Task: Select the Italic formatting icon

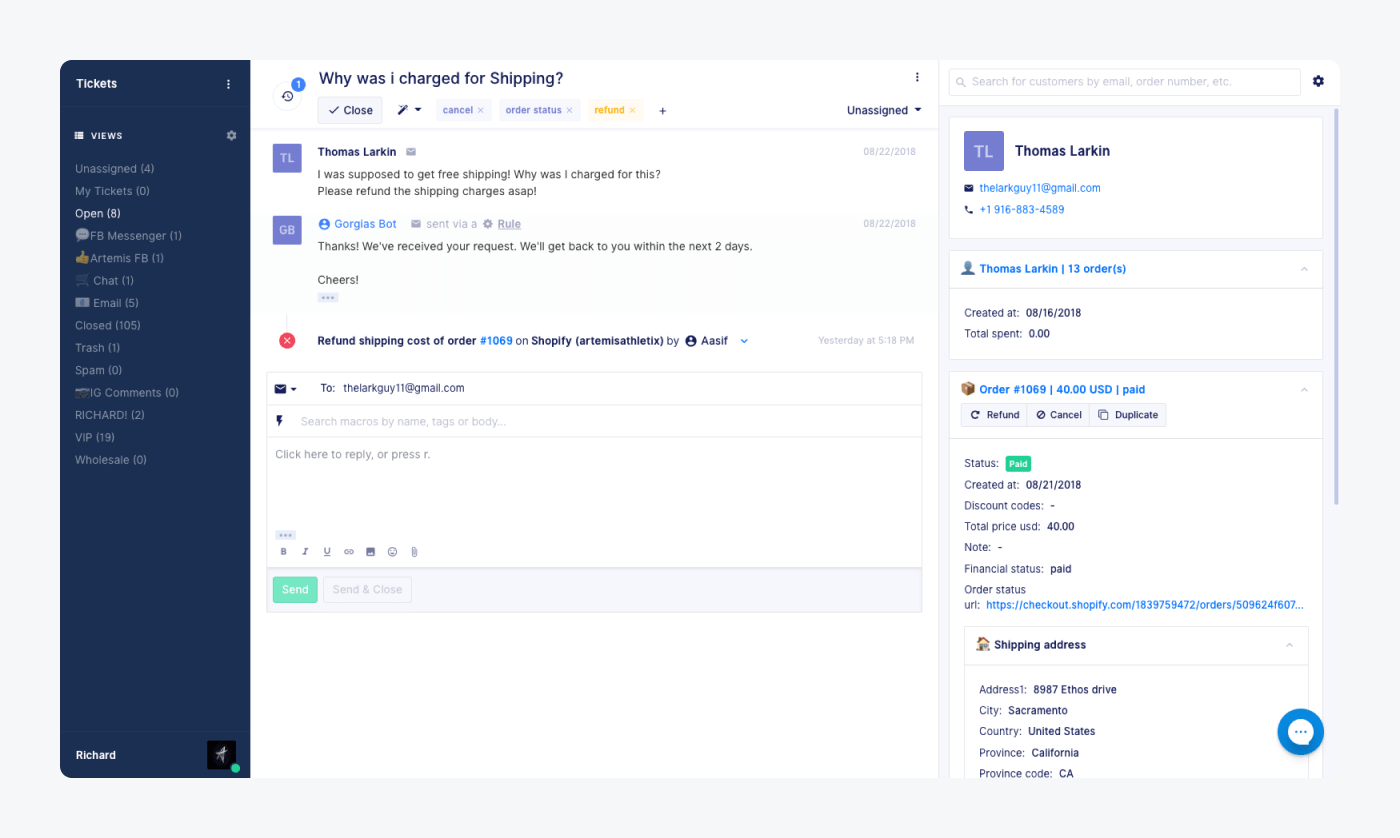Action: pos(305,551)
